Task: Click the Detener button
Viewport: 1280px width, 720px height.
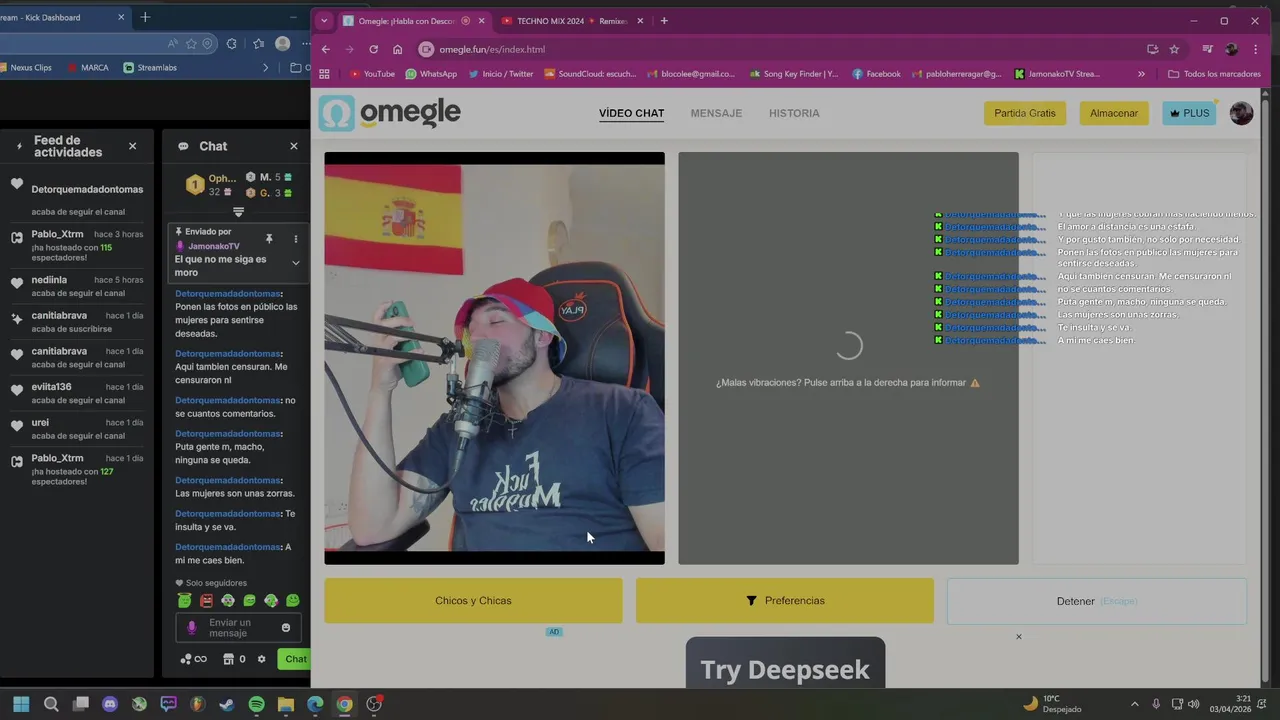Action: point(1097,601)
